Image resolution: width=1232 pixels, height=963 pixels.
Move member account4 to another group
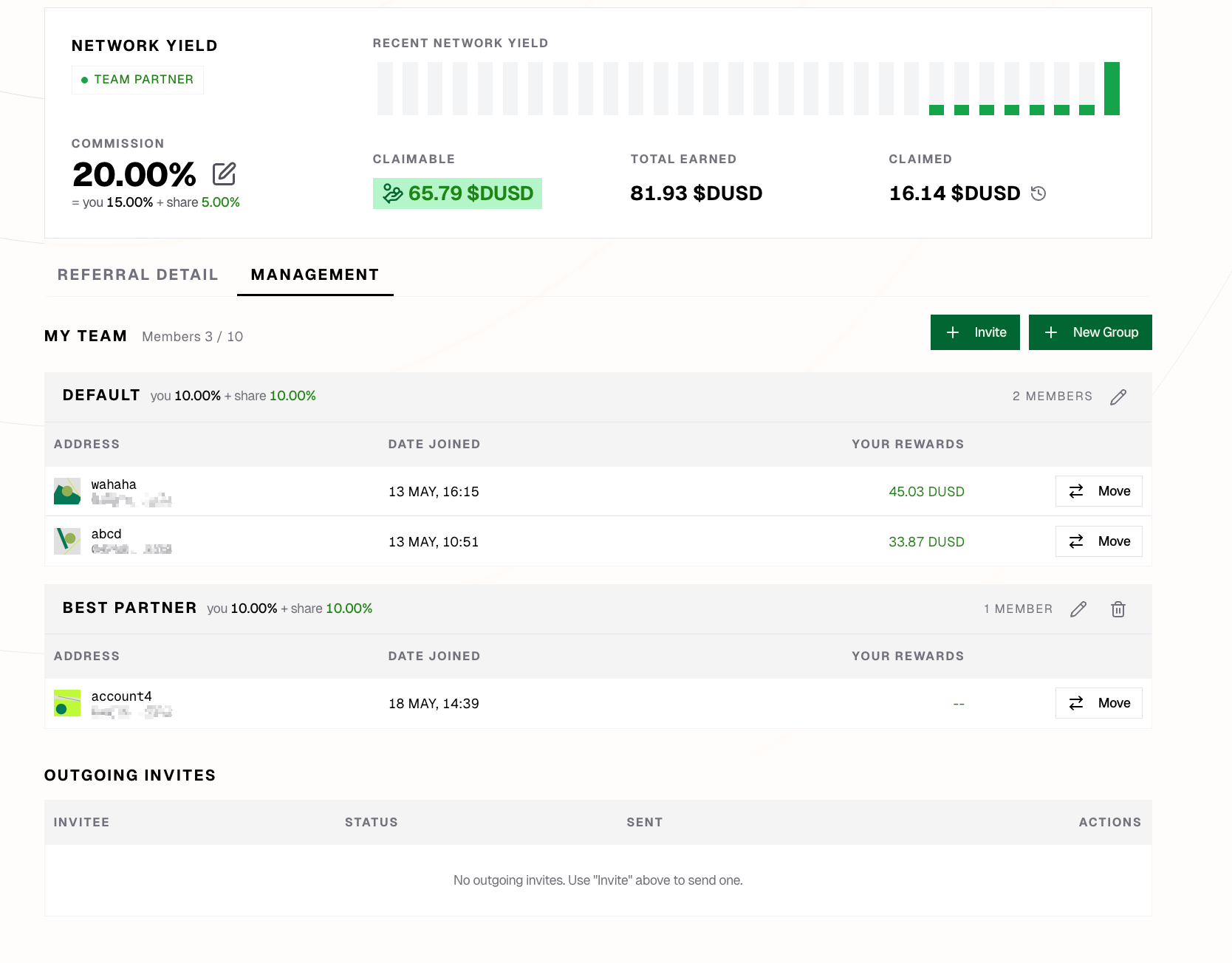(x=1099, y=703)
